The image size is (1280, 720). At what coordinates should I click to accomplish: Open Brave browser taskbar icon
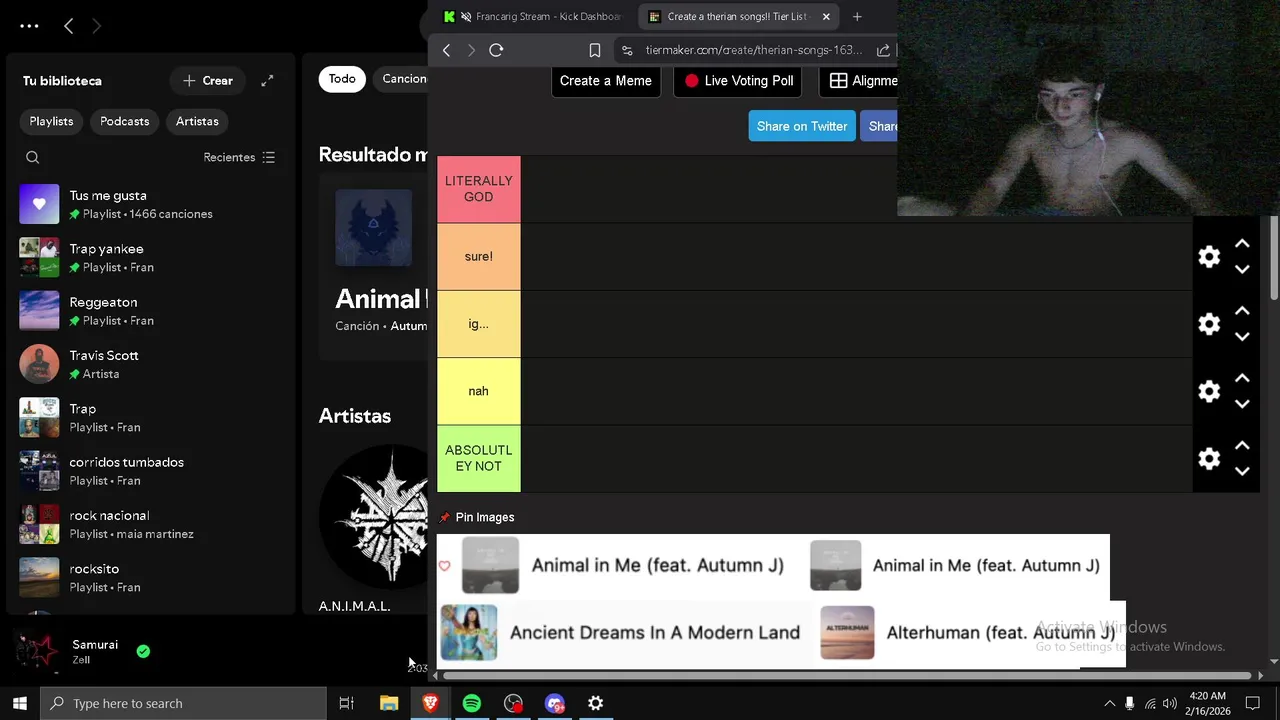431,703
